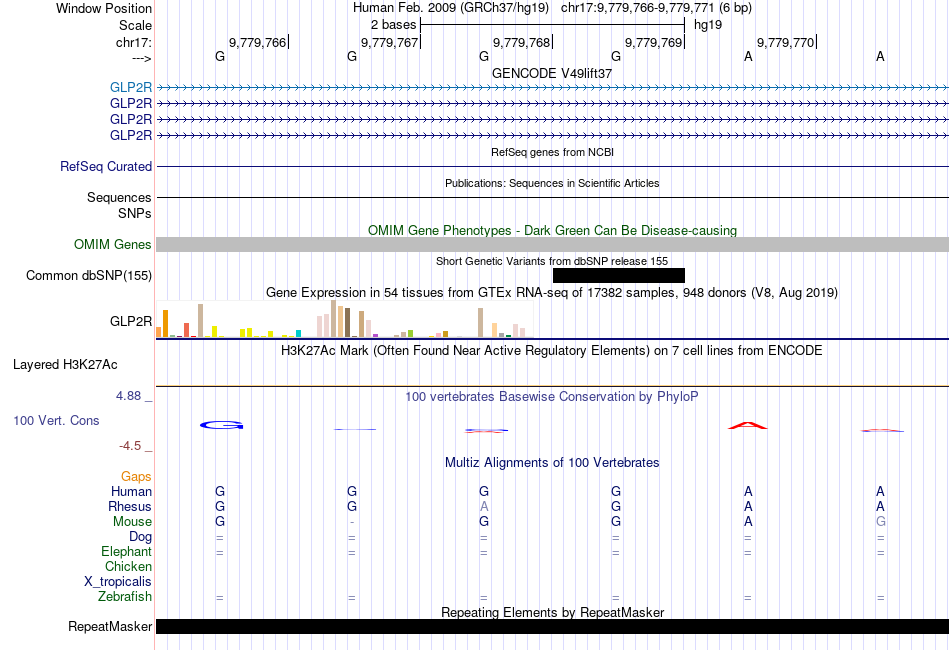This screenshot has width=950, height=650.
Task: Click the Chicken species label
Action: pyautogui.click(x=128, y=566)
